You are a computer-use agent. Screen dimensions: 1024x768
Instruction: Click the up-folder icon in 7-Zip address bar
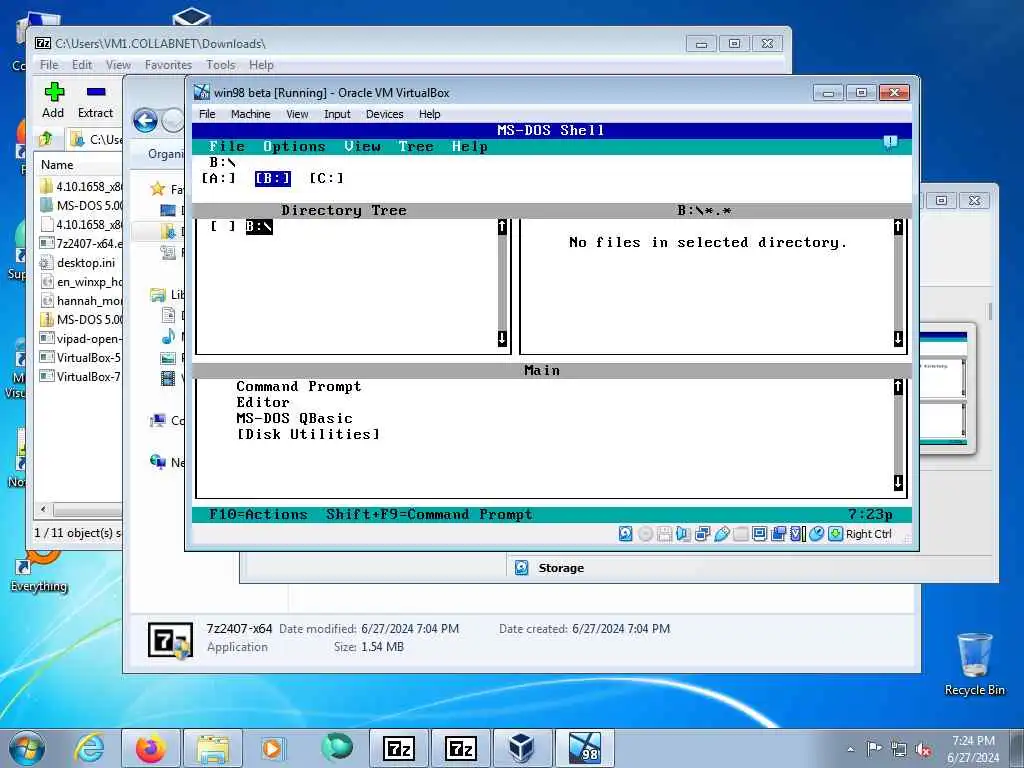pos(46,138)
